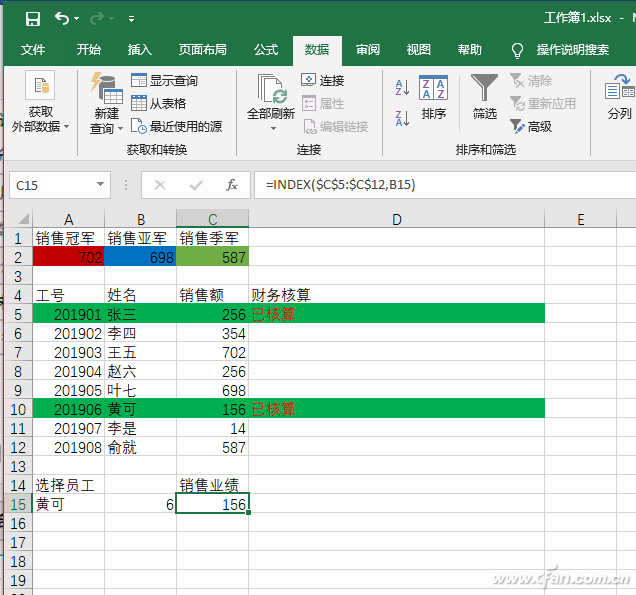The width and height of the screenshot is (636, 595).
Task: Select the cell 财务核算
Action: point(396,295)
